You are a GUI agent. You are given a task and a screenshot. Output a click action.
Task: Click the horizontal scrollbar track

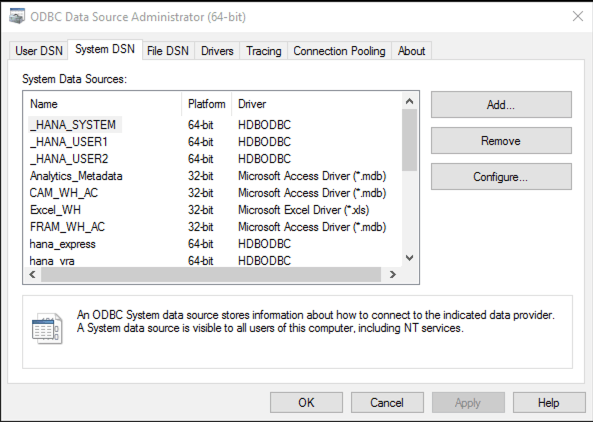point(211,275)
